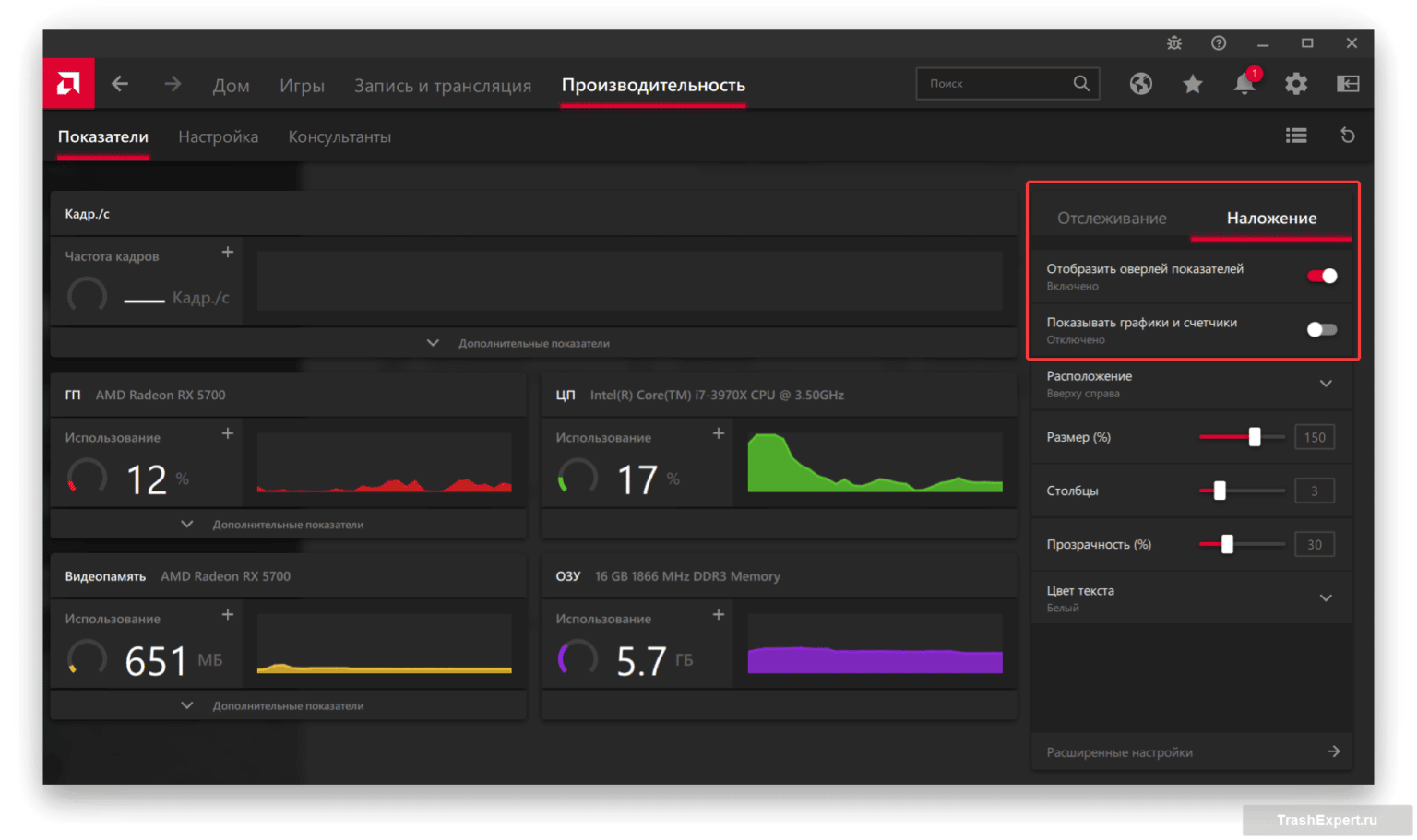Click the Размер (%) slider handle
Screen dimensions: 1417x840
(x=1255, y=437)
